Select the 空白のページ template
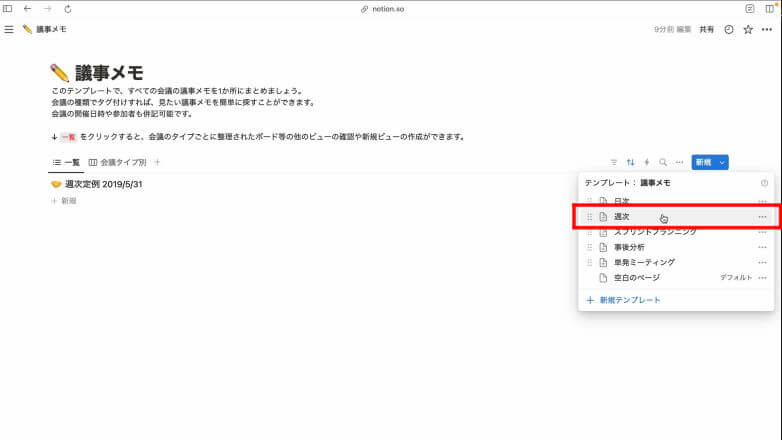The image size is (782, 440). coord(676,277)
